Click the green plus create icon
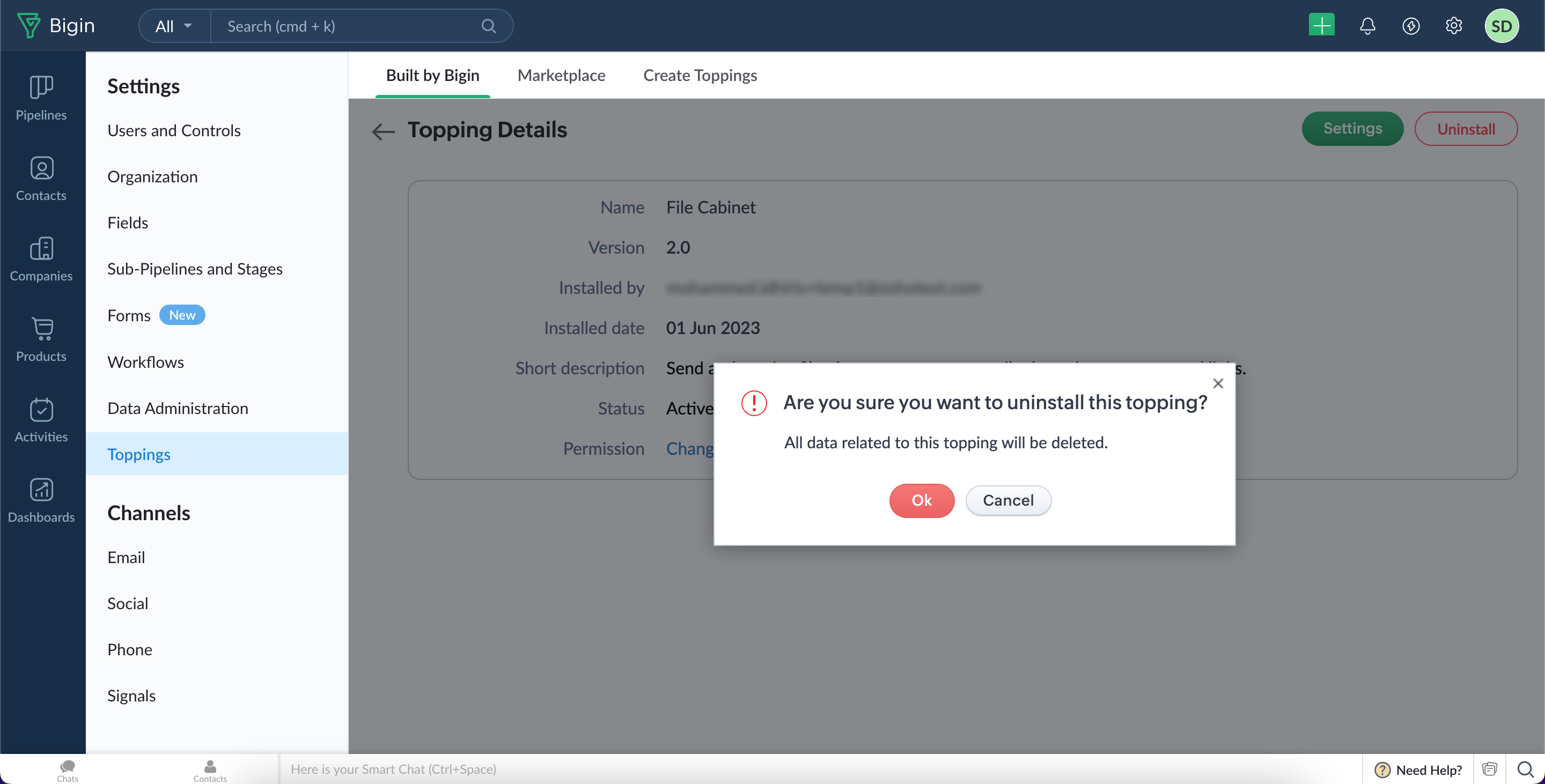Screen dimensions: 1545x784 pyautogui.click(x=1321, y=26)
